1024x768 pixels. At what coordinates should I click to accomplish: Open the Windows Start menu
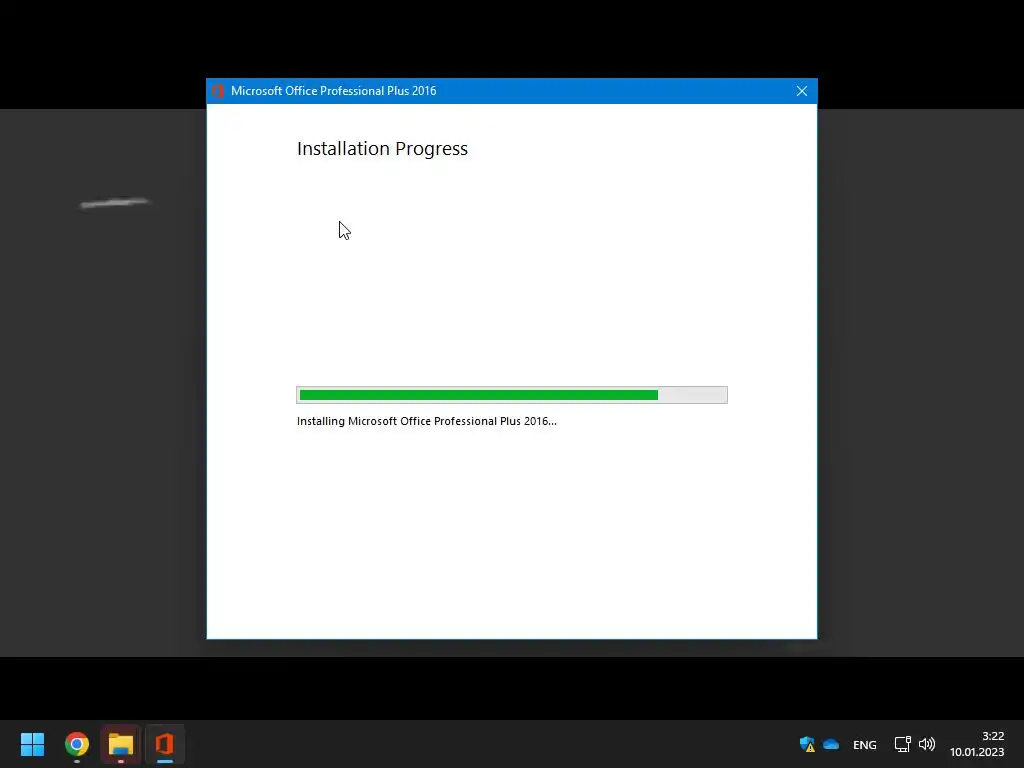(x=32, y=744)
